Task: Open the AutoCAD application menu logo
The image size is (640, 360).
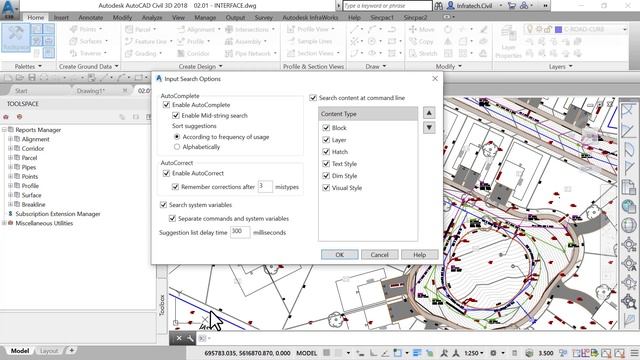Action: point(9,10)
